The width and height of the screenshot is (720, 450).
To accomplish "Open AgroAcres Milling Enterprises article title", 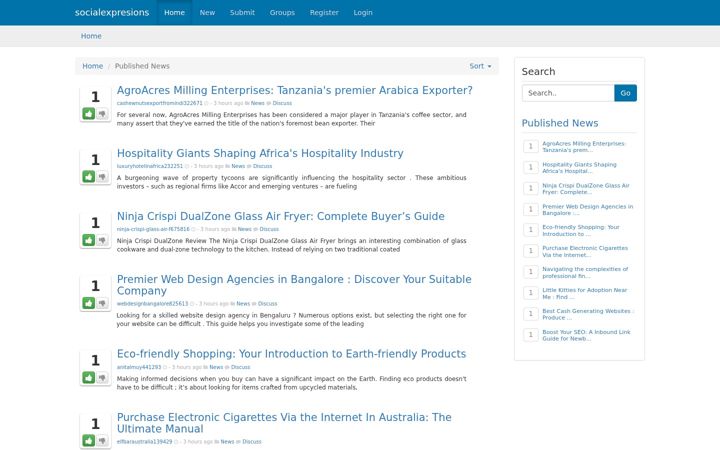I will [294, 90].
